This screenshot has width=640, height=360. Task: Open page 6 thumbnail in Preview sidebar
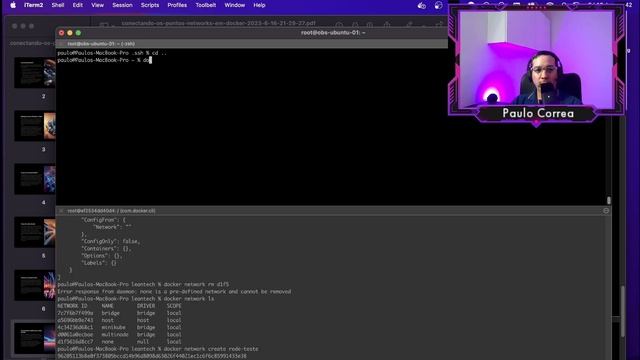(35, 285)
